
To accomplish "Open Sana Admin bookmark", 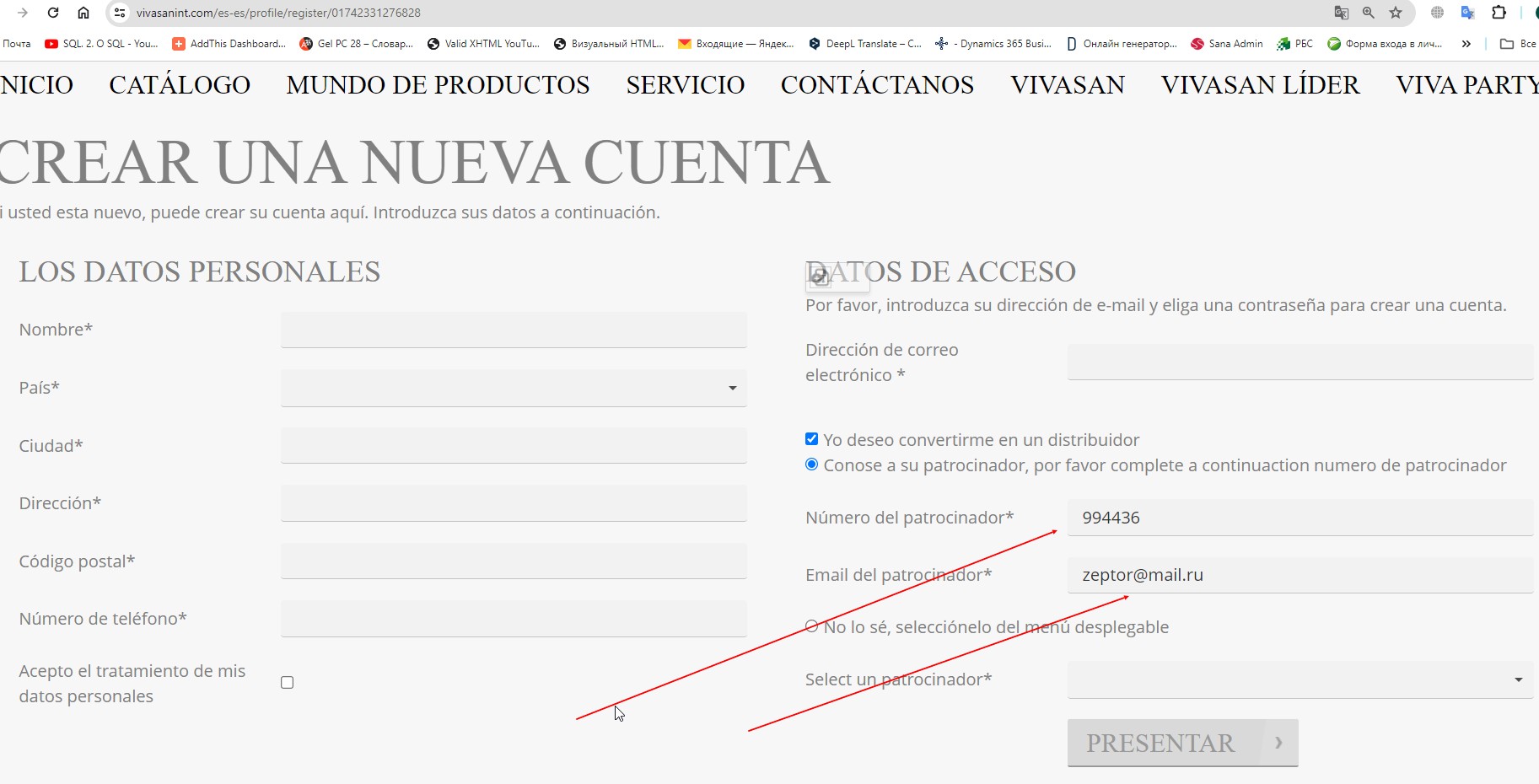I will pos(1227,44).
